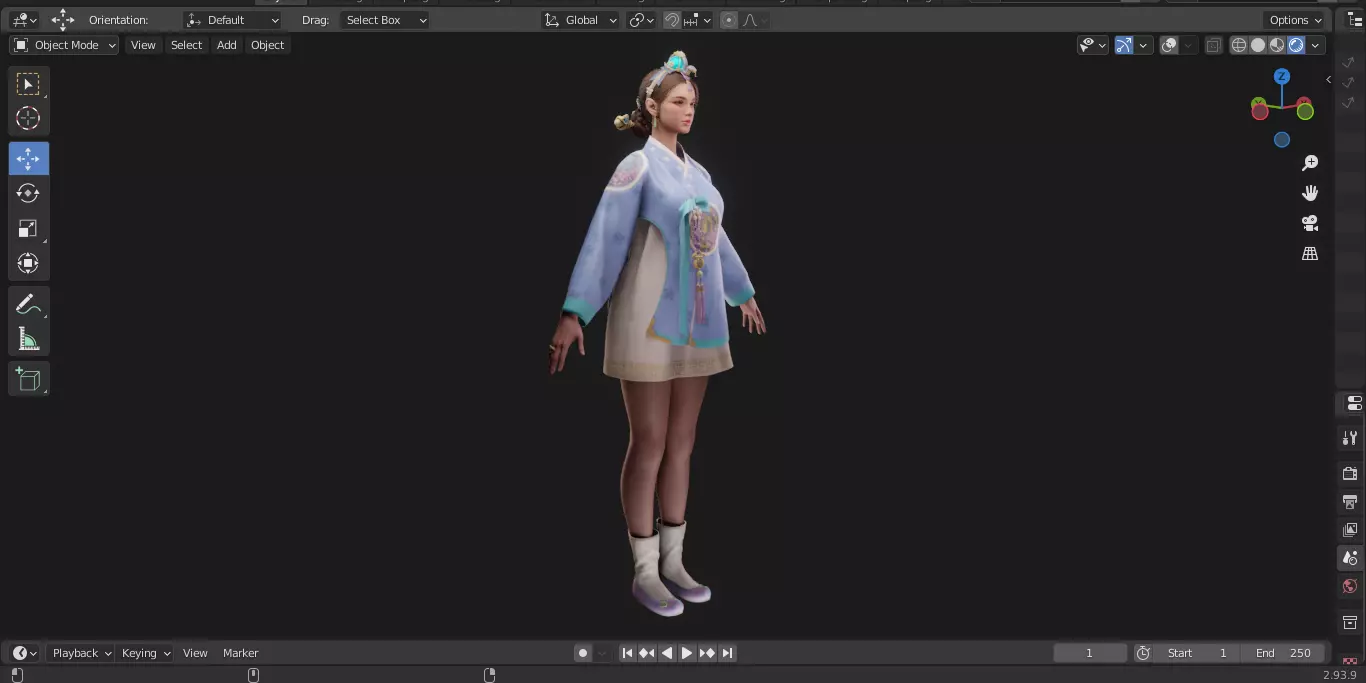Jump to the next keyframe

[707, 653]
